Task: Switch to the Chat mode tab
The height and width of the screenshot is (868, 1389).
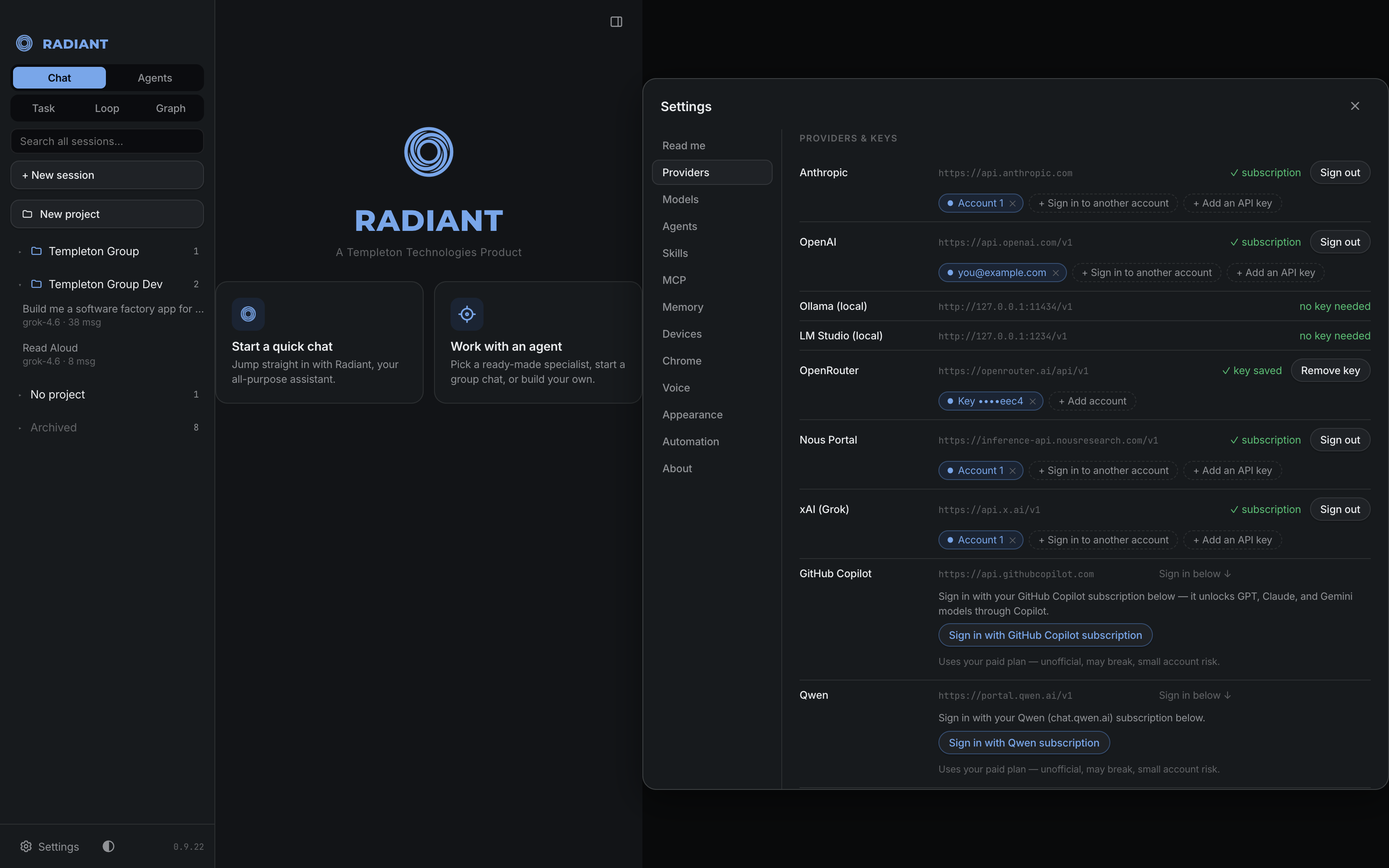Action: [59, 78]
